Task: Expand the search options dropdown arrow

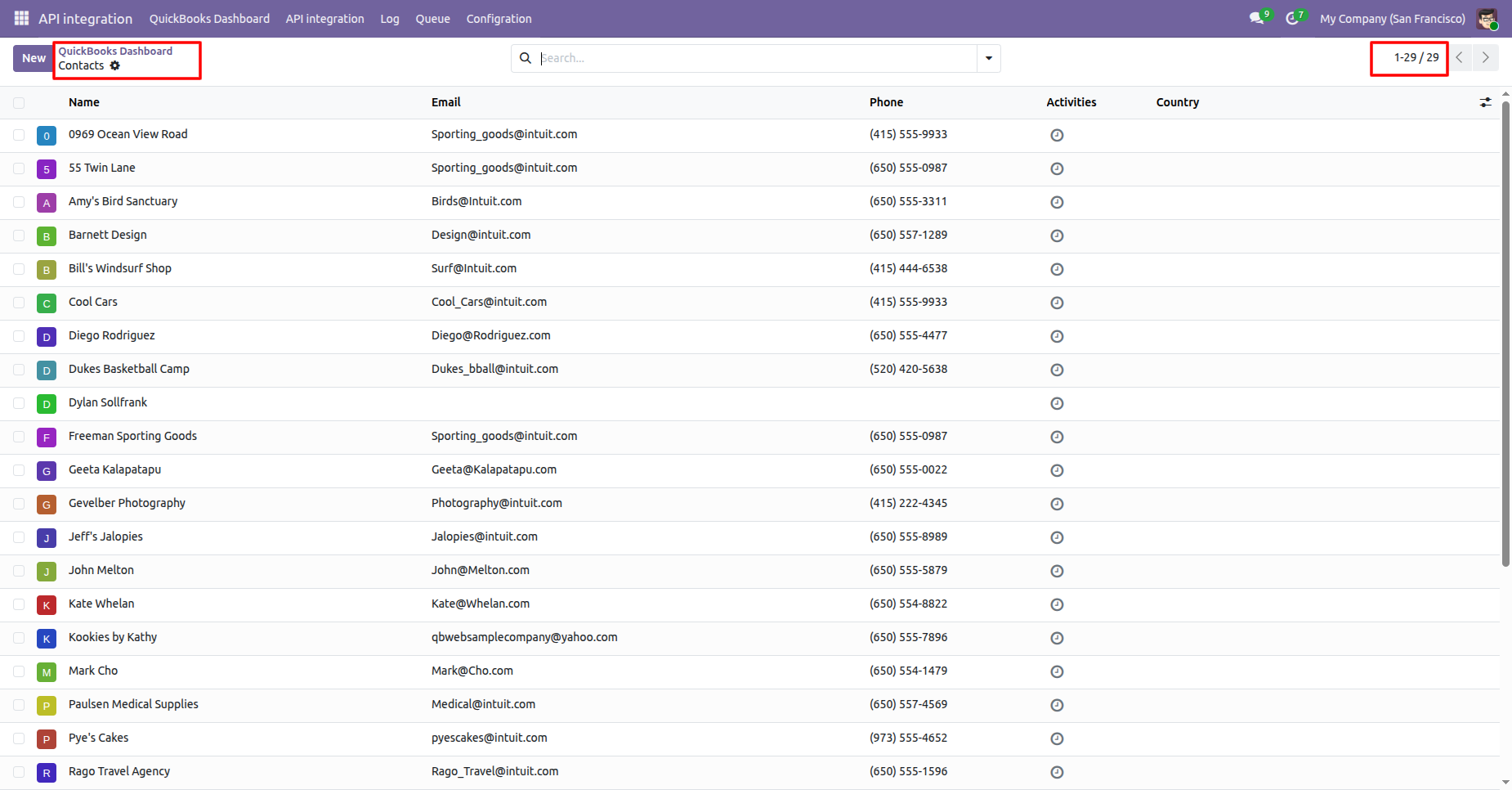Action: tap(989, 58)
